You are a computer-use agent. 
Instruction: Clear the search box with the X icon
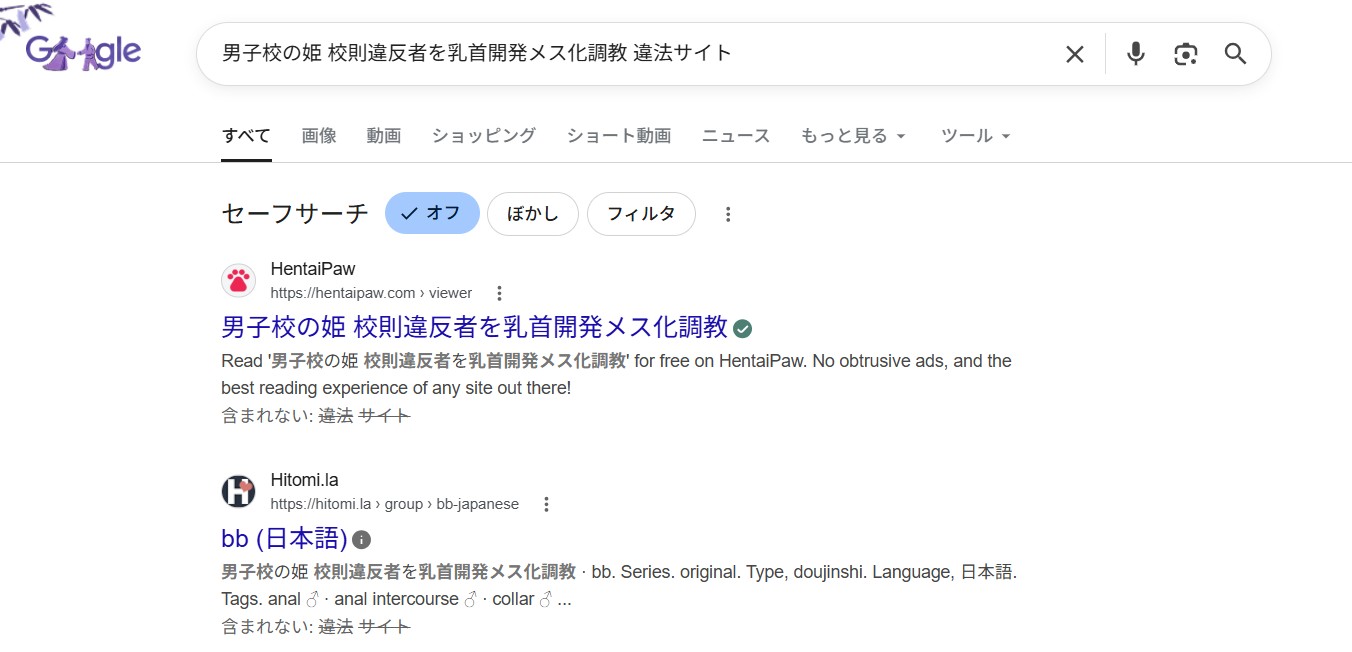pyautogui.click(x=1075, y=54)
